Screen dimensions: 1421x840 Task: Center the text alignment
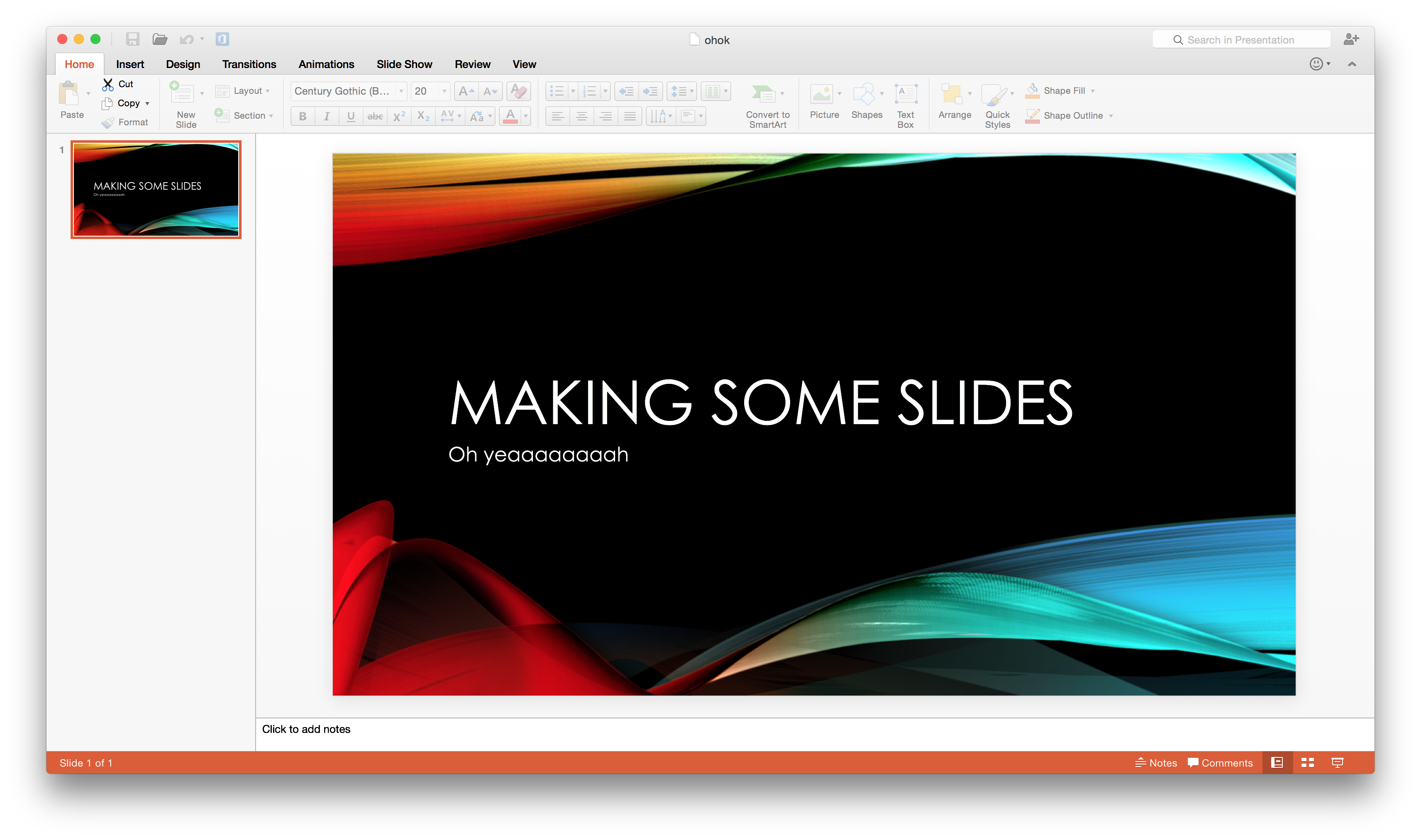pyautogui.click(x=581, y=117)
